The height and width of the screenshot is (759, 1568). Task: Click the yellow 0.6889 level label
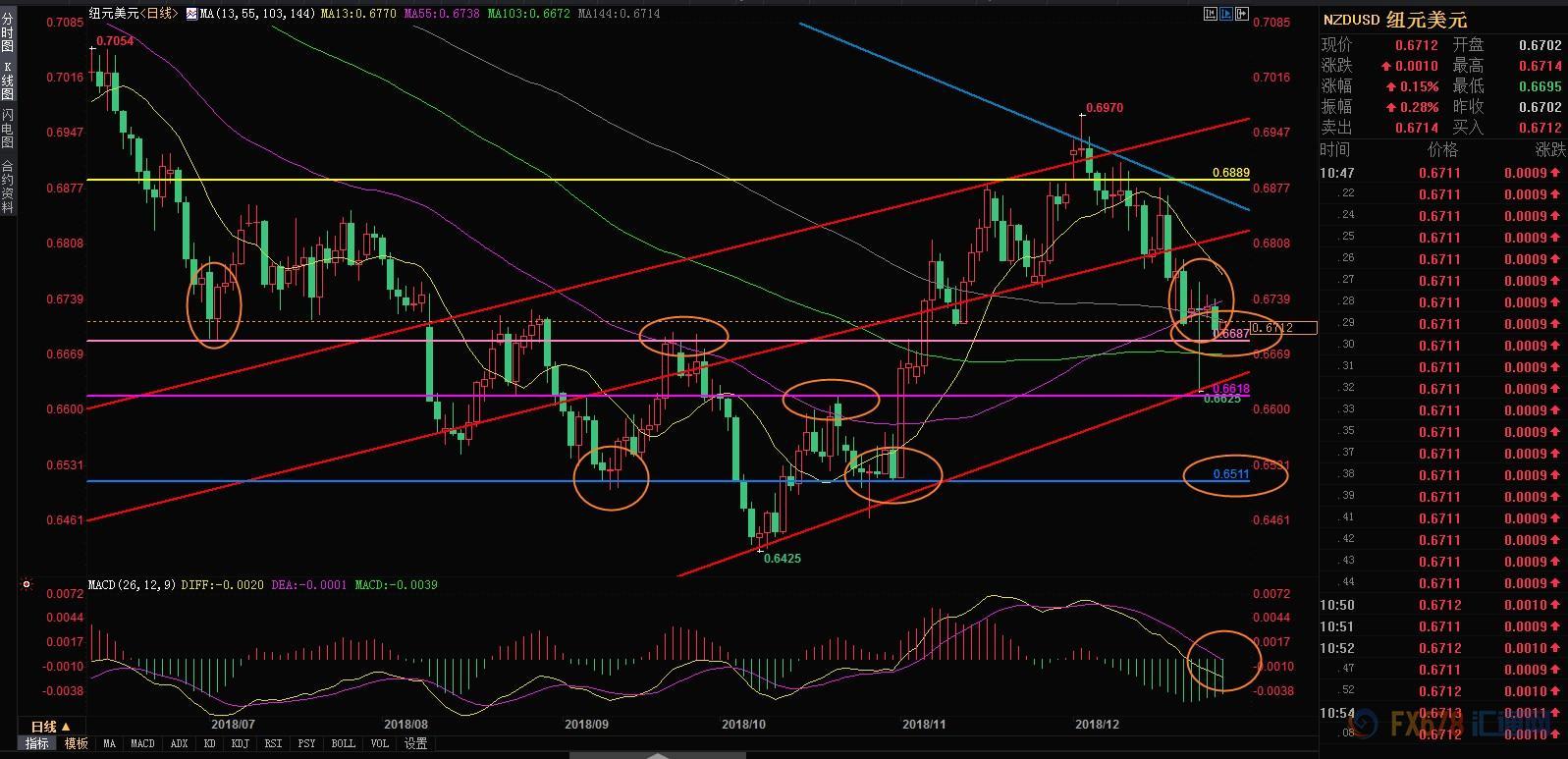point(1230,173)
